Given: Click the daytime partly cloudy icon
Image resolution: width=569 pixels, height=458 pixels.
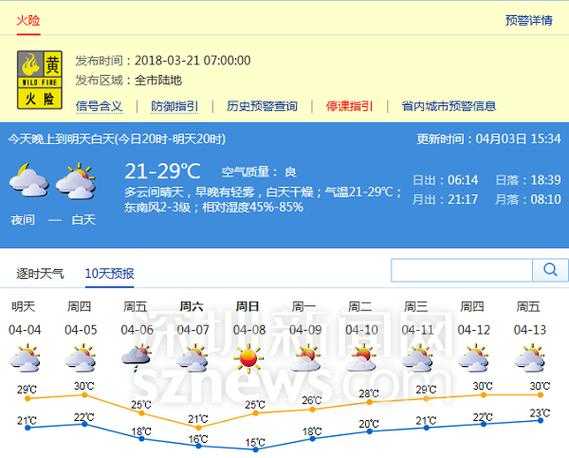Looking at the screenshot, I should [x=76, y=180].
